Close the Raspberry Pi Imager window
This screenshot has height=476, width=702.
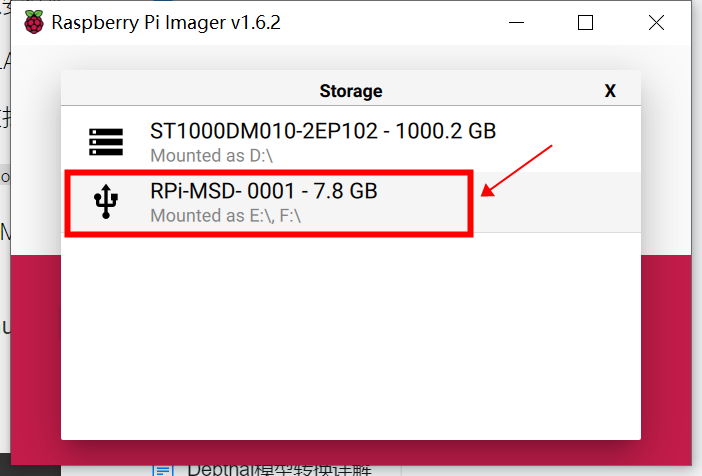click(x=654, y=22)
